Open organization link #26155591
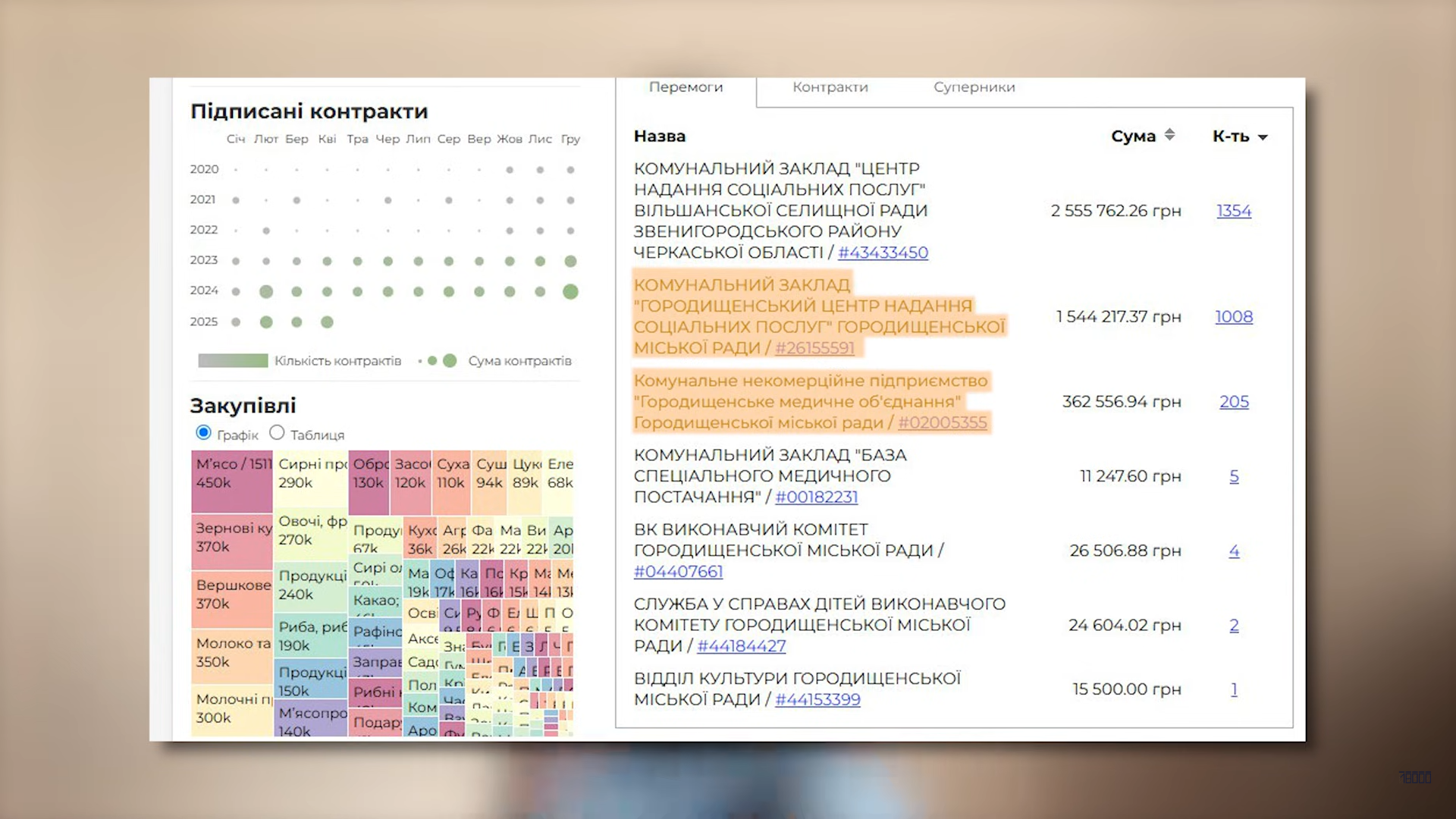 (x=814, y=348)
